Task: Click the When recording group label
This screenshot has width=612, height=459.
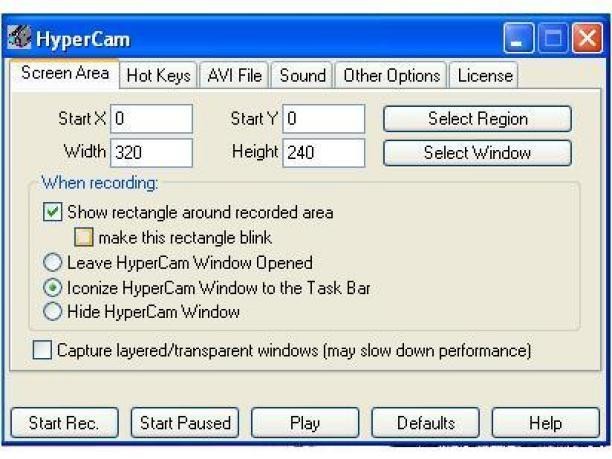Action: coord(100,183)
